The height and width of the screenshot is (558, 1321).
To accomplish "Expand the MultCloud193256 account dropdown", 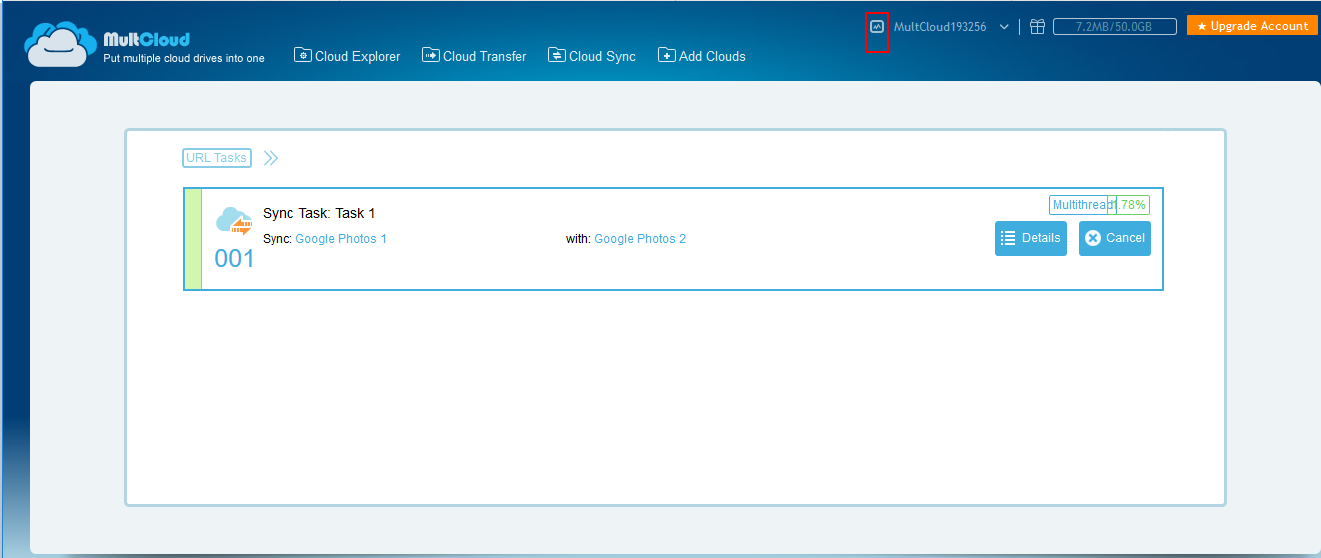I will (1004, 27).
